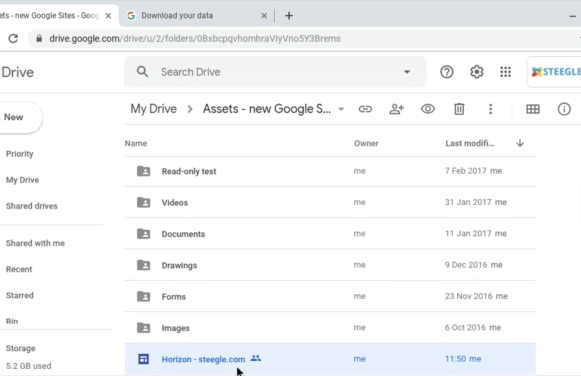
Task: Click the Read-only test shared folder icon
Action: click(143, 171)
